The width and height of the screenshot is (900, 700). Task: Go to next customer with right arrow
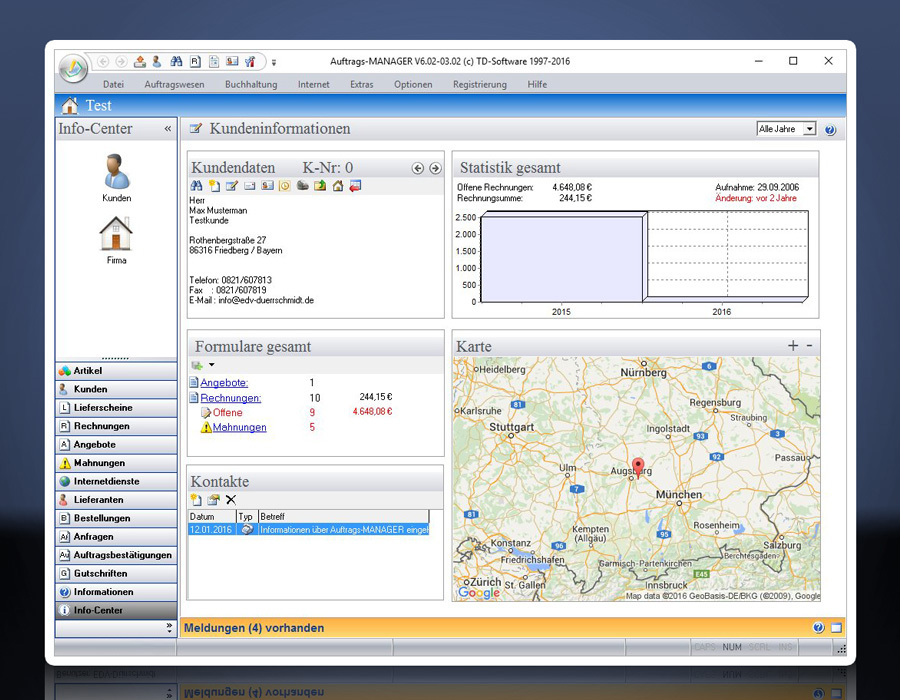click(435, 169)
